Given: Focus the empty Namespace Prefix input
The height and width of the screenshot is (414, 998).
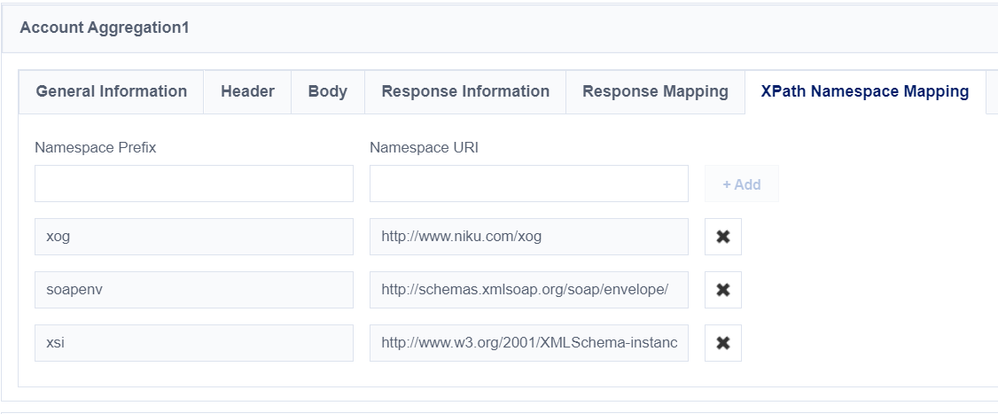Looking at the screenshot, I should click(x=194, y=184).
